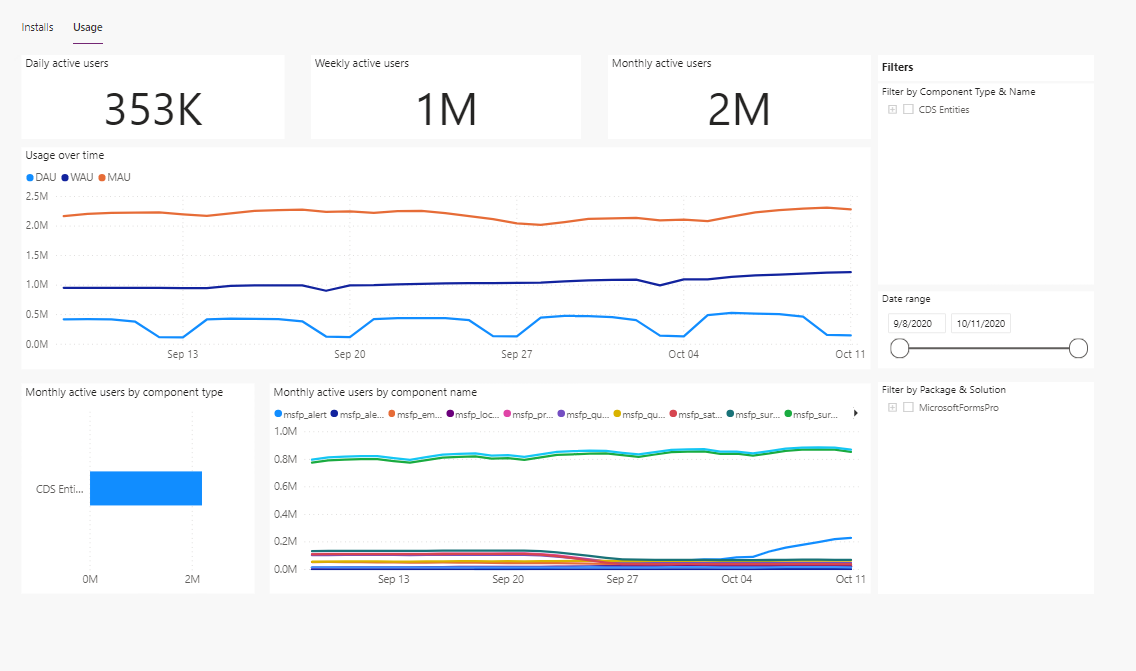This screenshot has height=671, width=1136.
Task: Select the msfp_alert legend dot
Action: pos(278,413)
